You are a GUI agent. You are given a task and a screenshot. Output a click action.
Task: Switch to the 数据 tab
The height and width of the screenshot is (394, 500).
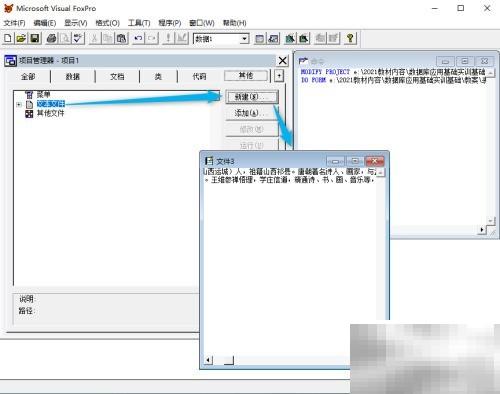[x=73, y=76]
